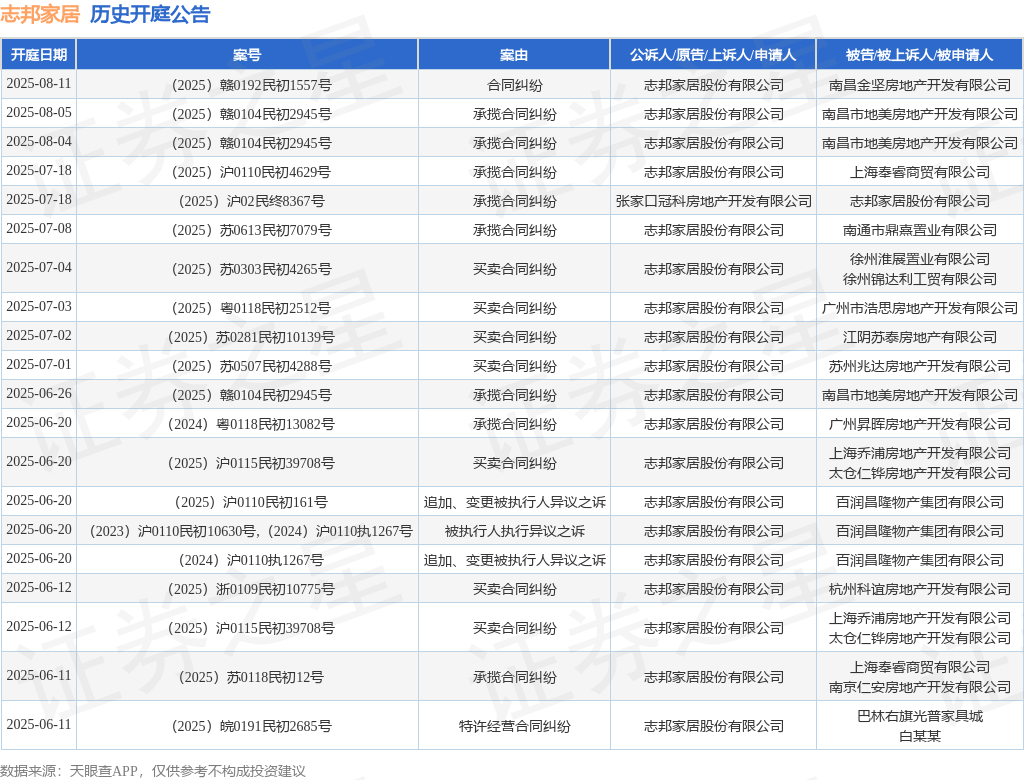
Task: Click defendant 广州昇晖房地产开发有限公司
Action: [920, 425]
